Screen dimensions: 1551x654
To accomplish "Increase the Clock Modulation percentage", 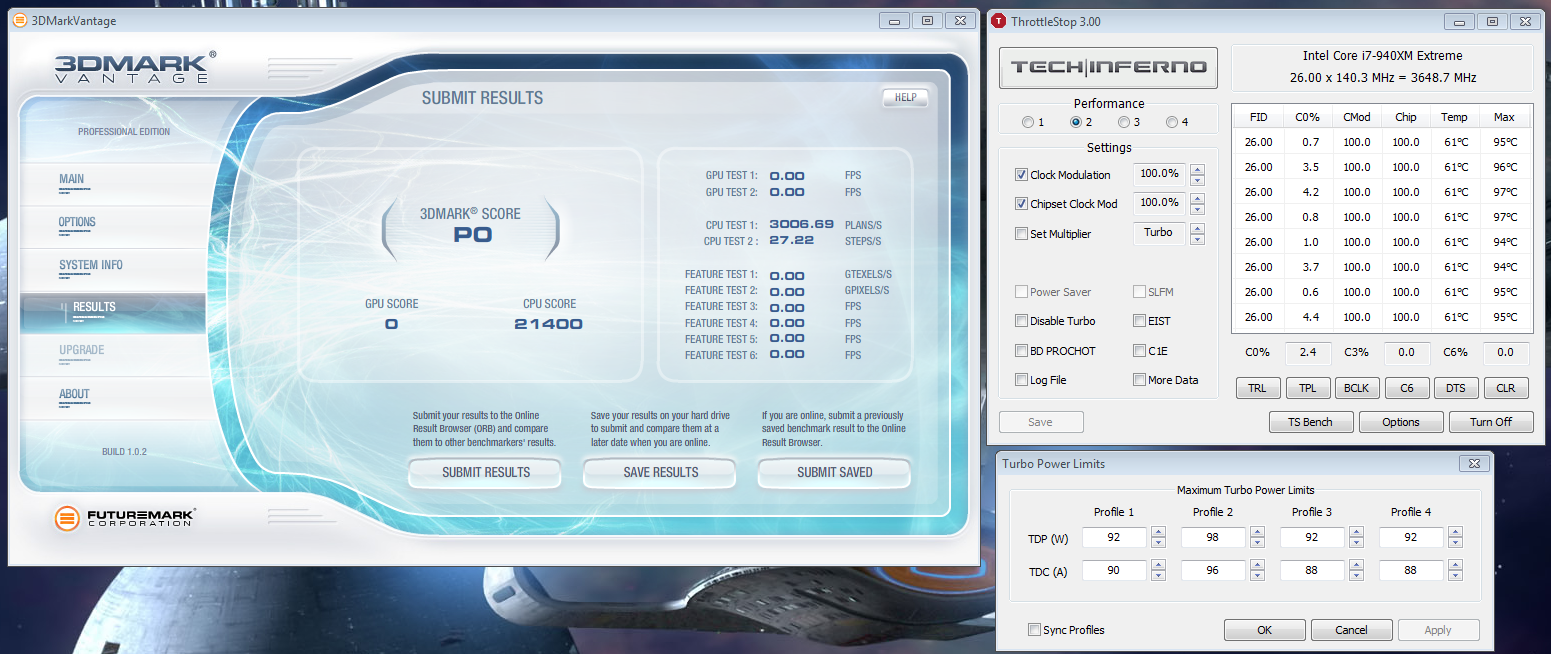I will coord(1197,169).
